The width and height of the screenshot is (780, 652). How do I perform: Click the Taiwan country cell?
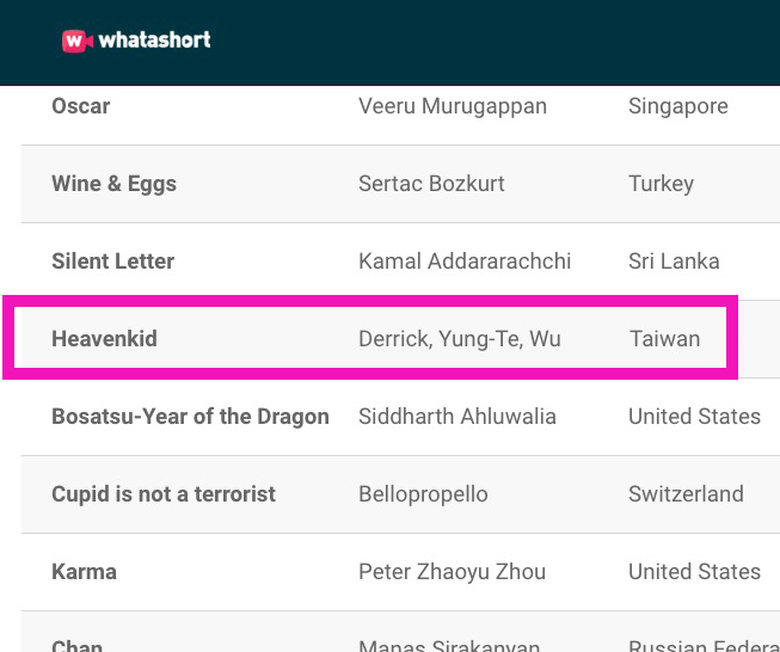coord(664,339)
